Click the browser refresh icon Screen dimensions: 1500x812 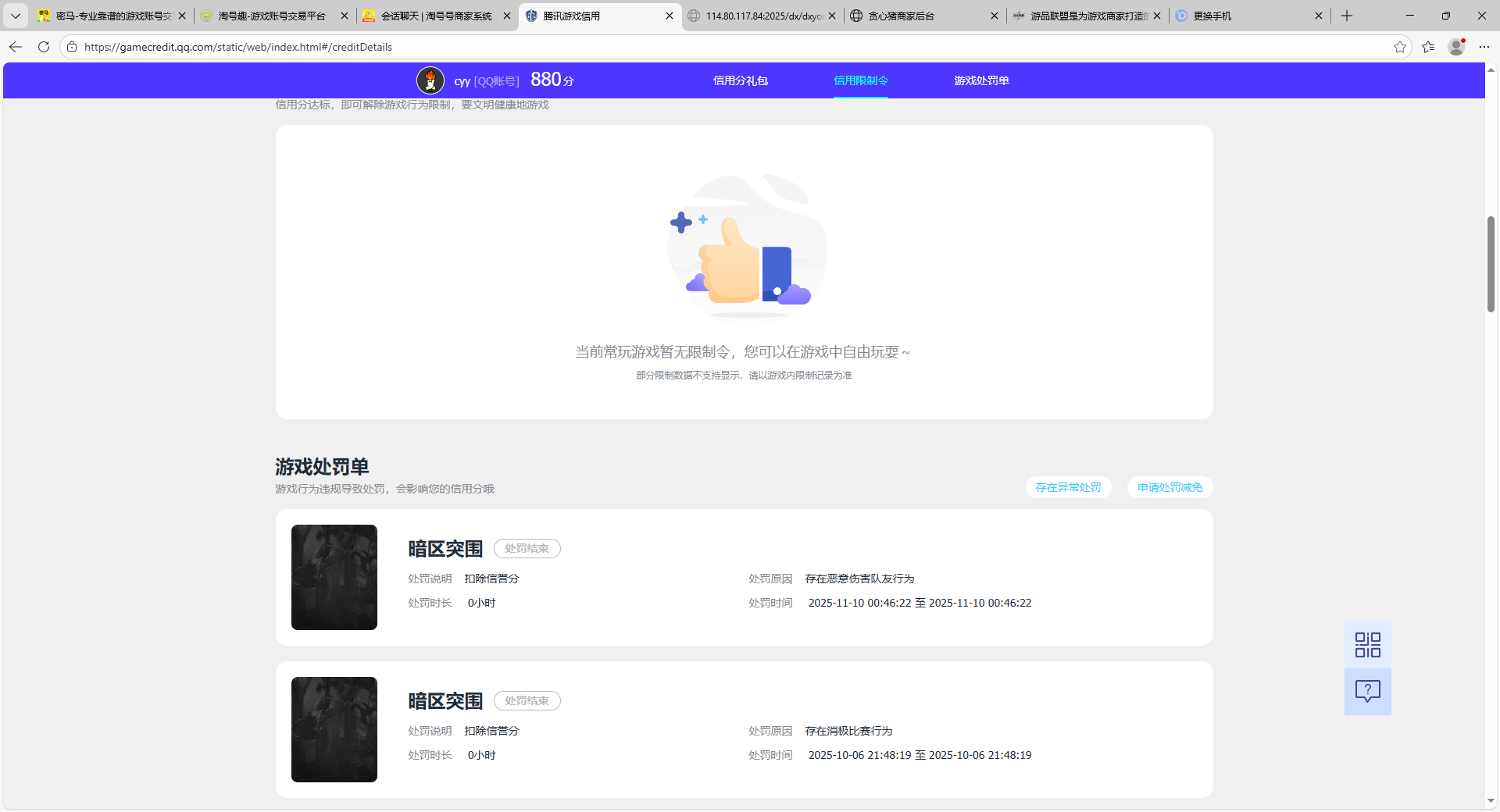[44, 47]
